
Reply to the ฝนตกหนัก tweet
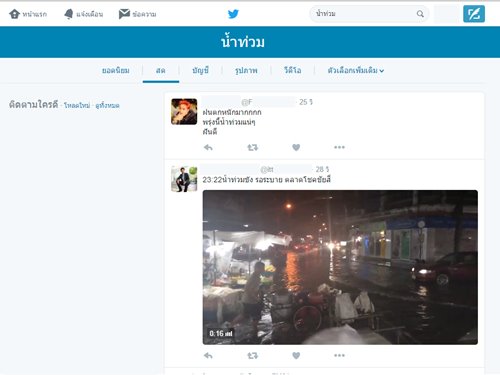click(x=208, y=147)
